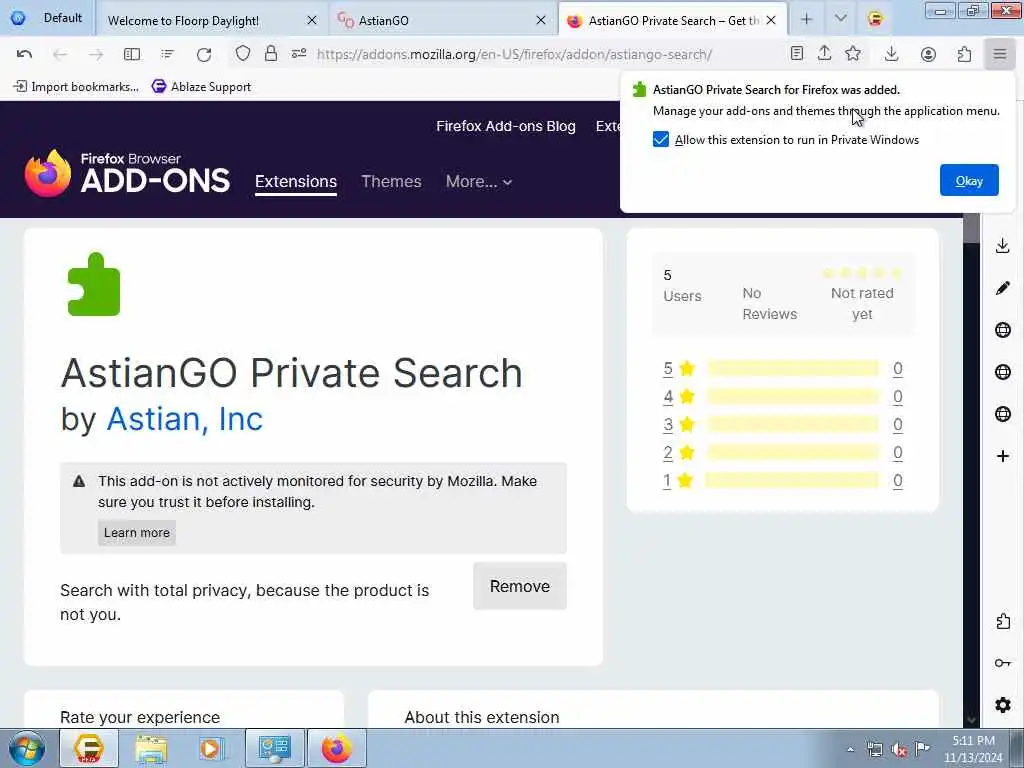
Task: Click the share page icon
Action: (x=825, y=54)
